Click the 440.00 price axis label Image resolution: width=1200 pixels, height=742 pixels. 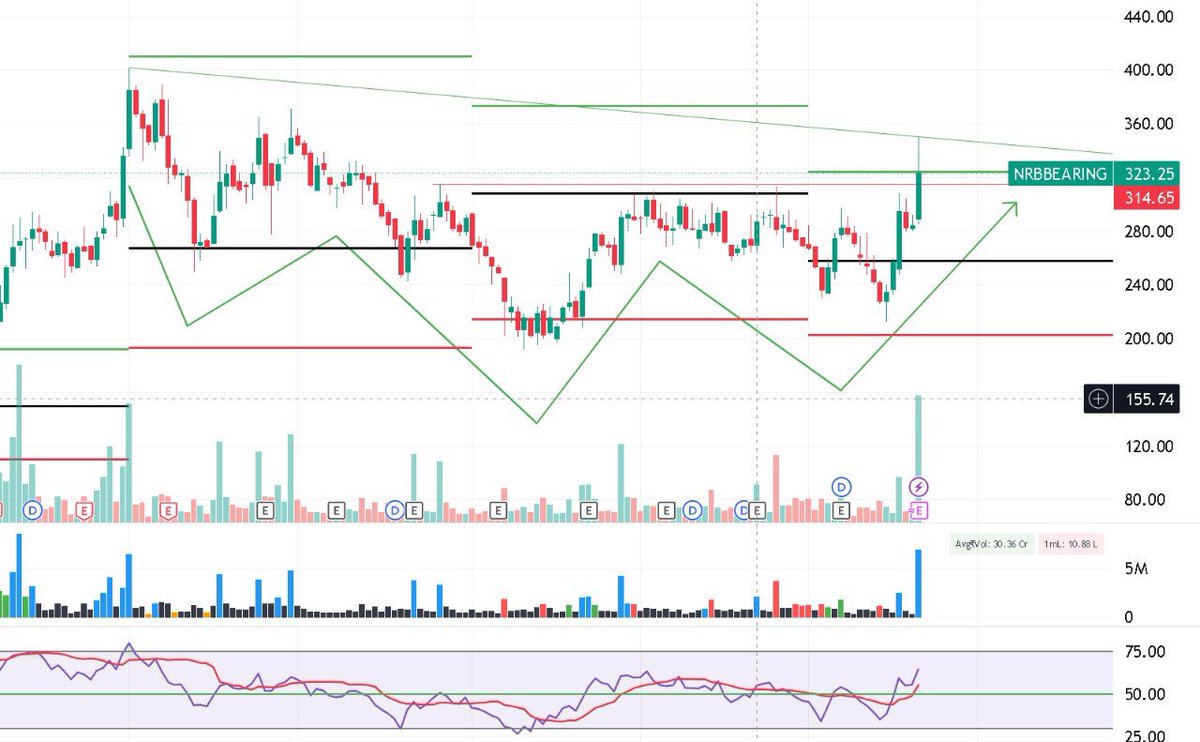tap(1148, 17)
